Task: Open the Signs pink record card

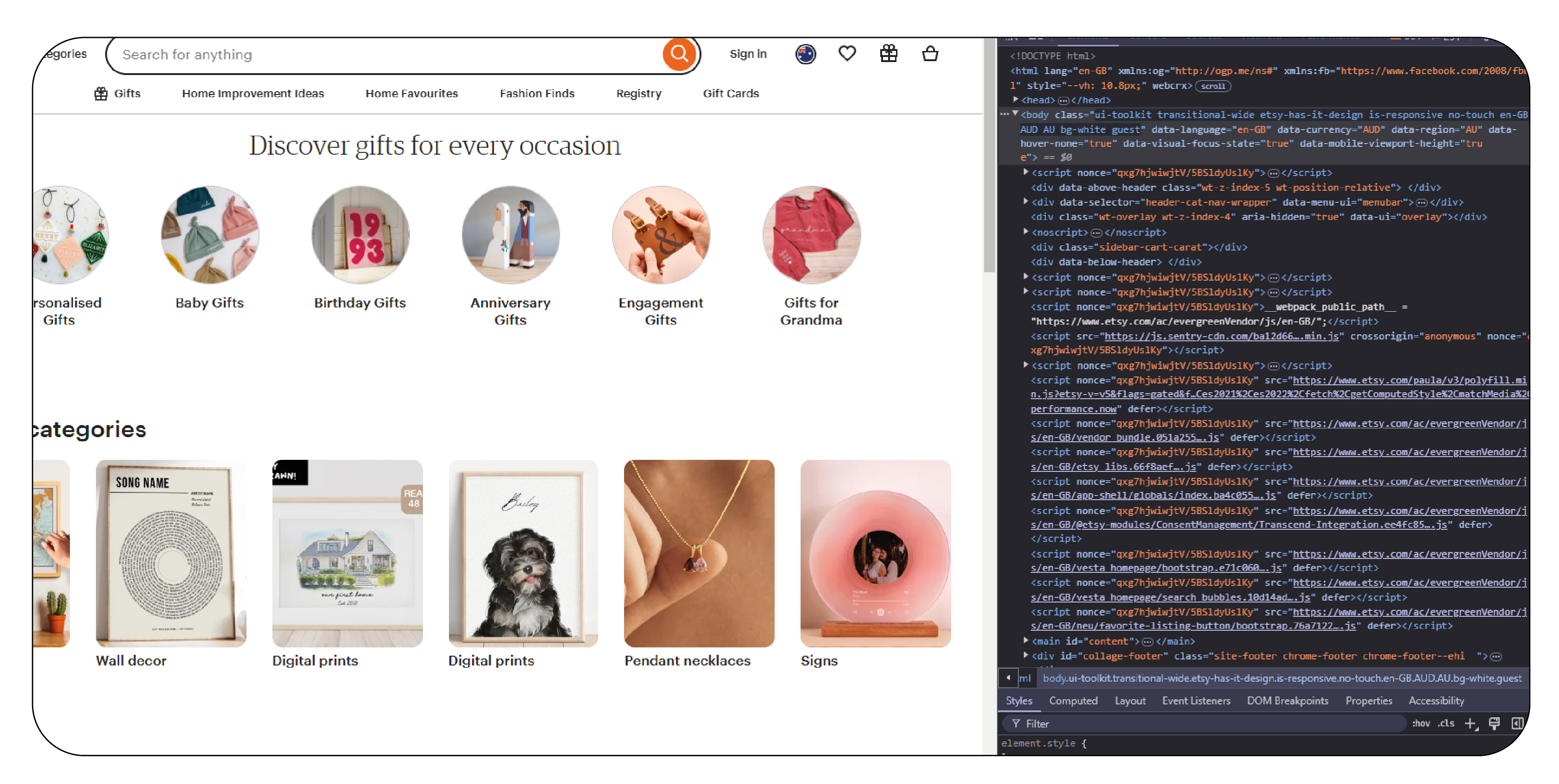Action: [876, 553]
